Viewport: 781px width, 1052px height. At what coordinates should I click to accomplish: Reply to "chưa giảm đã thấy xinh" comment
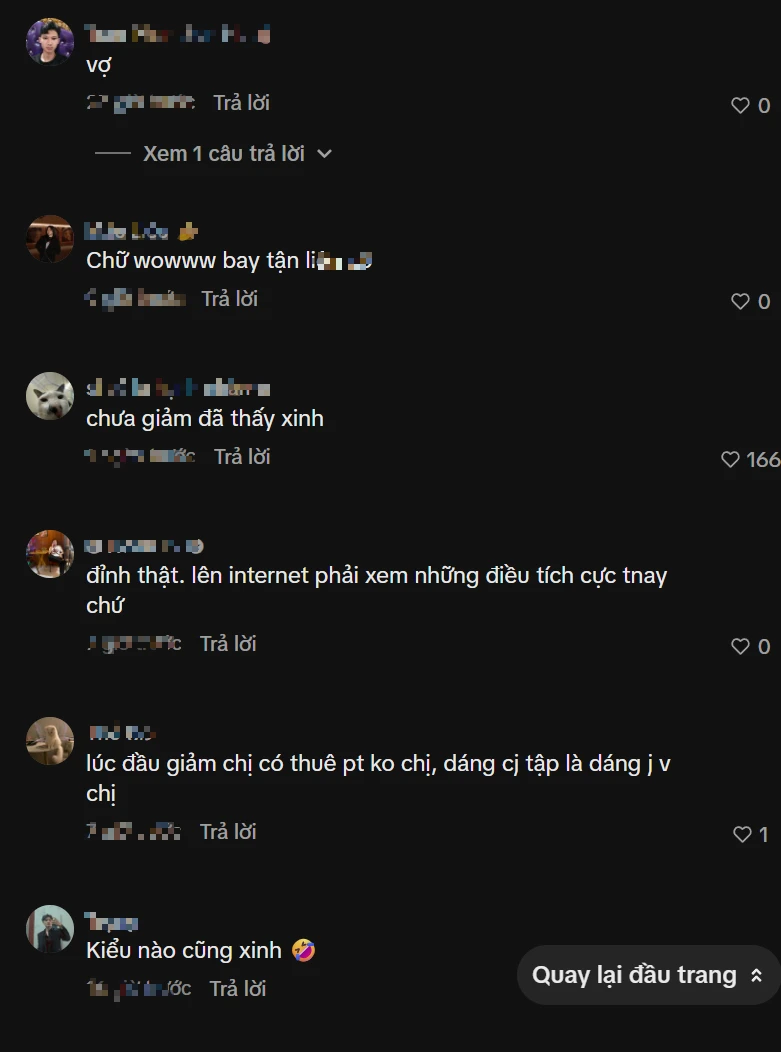point(242,456)
